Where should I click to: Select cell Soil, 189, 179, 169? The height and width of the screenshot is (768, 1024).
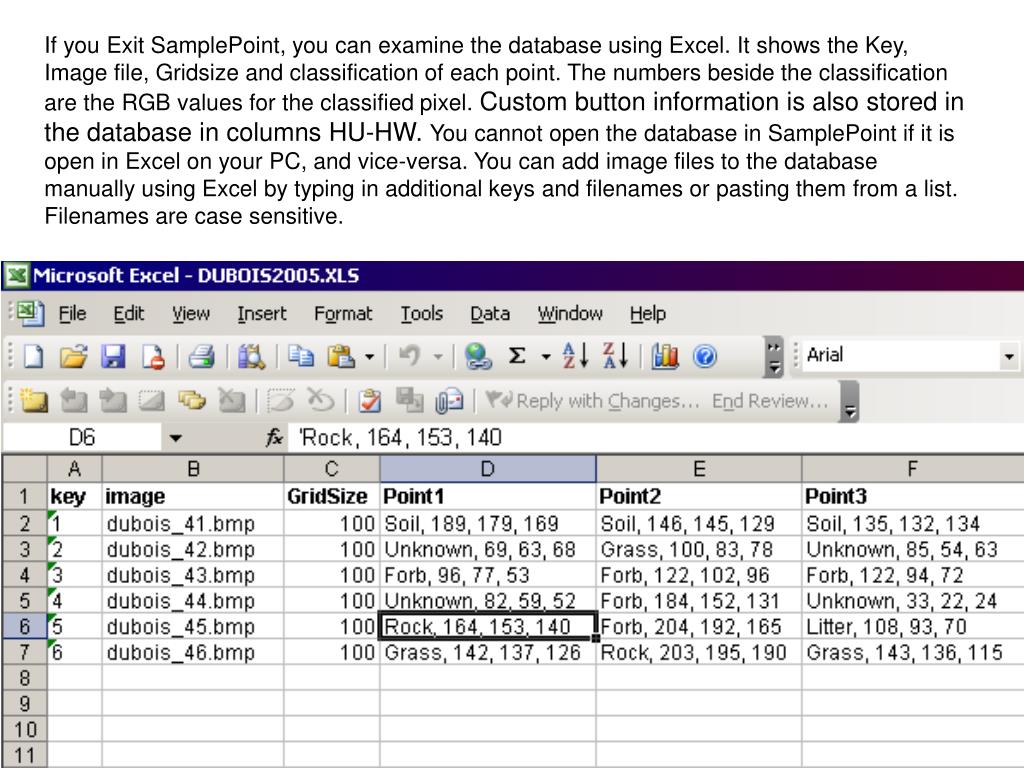click(x=488, y=523)
